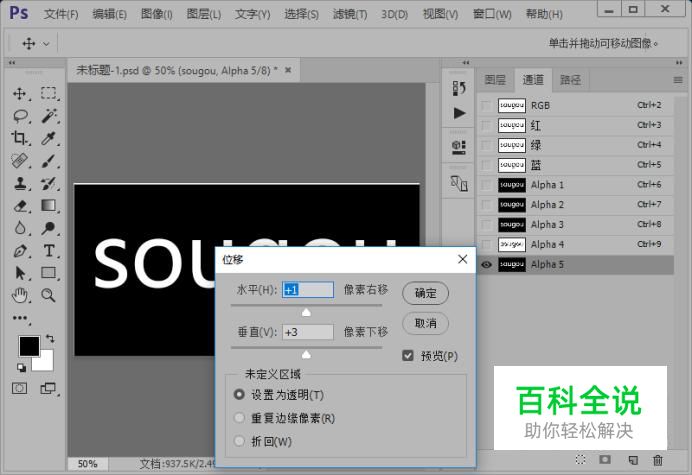Screen dimensions: 692x475
Task: Open the Channels panel options menu
Action: (678, 80)
